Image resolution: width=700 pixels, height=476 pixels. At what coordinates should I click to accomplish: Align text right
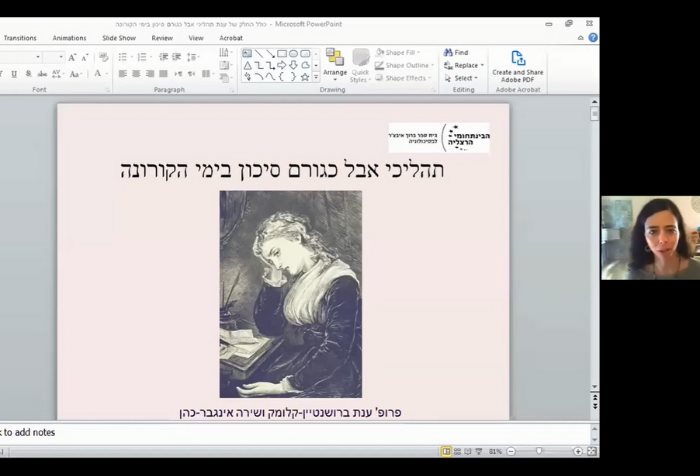150,74
